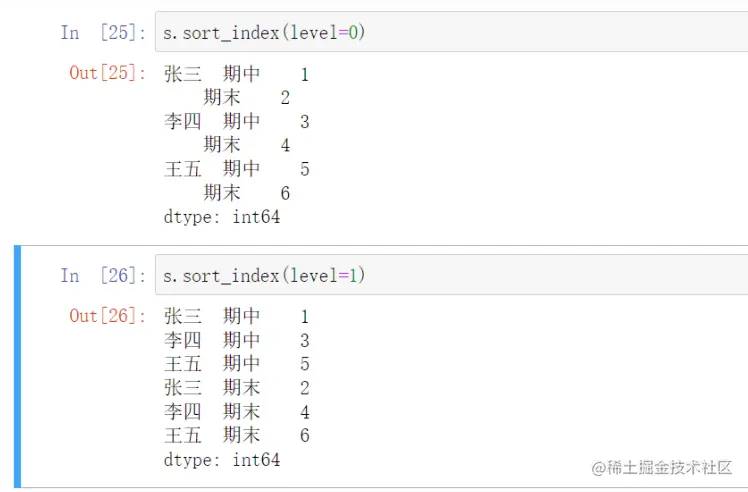Place cursor at level=1 argument
748x492 pixels.
click(x=326, y=275)
